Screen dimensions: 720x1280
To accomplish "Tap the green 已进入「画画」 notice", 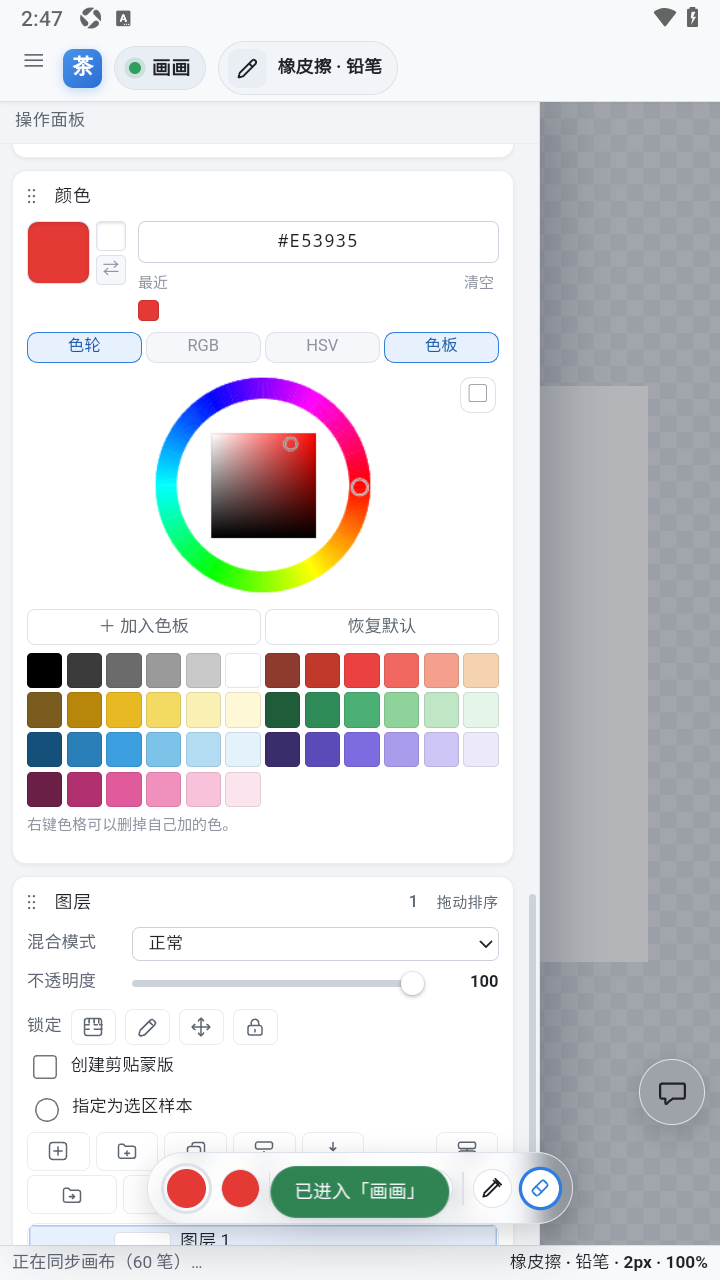I will [359, 1191].
